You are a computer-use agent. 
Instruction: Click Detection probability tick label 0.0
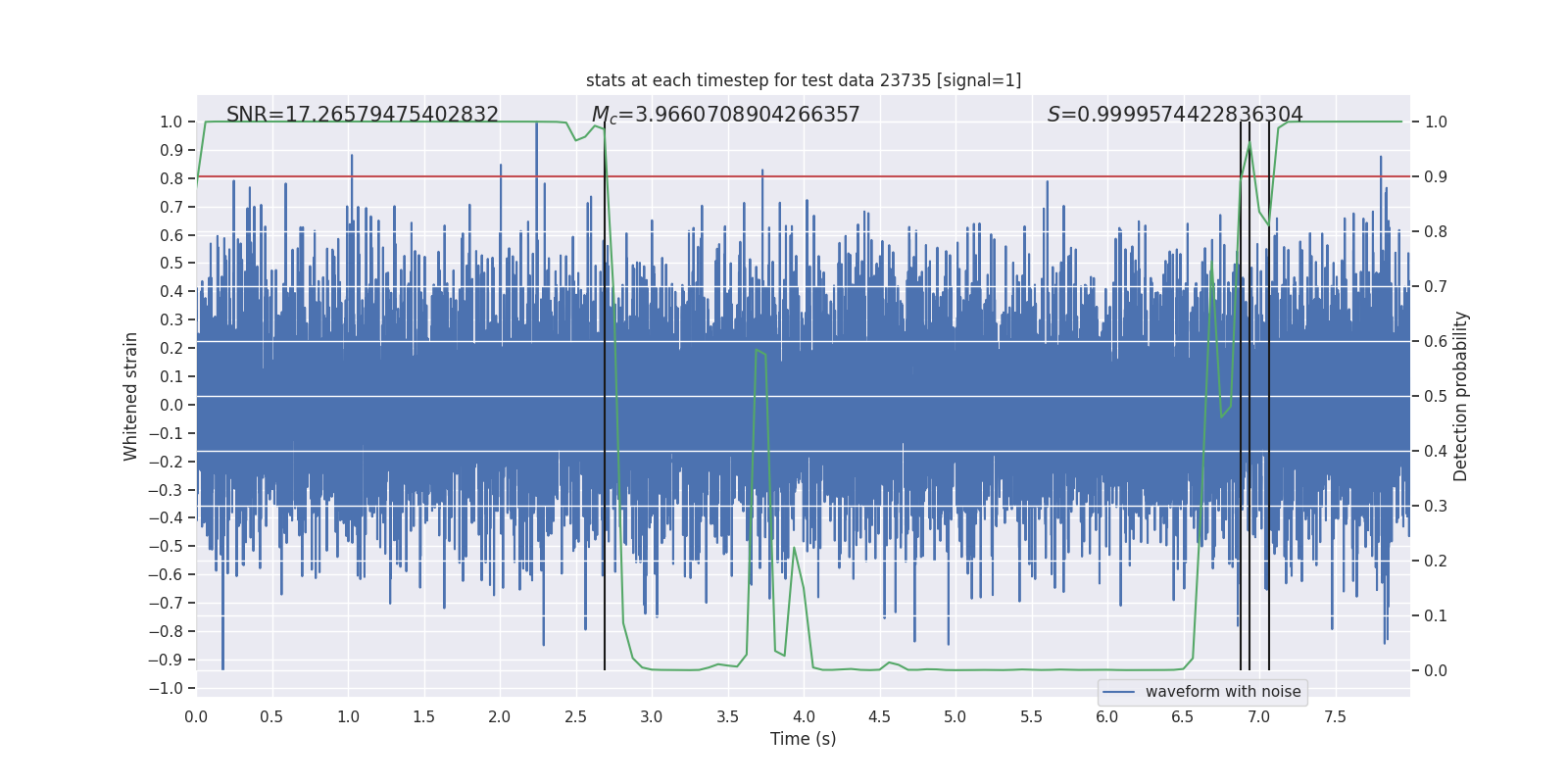pyautogui.click(x=1436, y=671)
